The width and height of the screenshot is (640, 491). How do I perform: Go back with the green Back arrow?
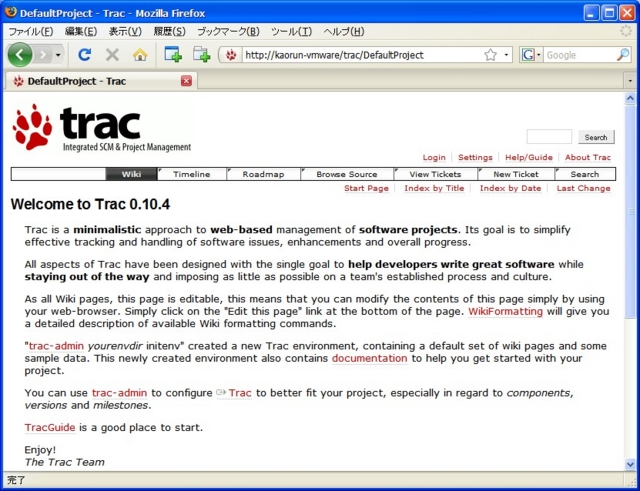tap(20, 55)
